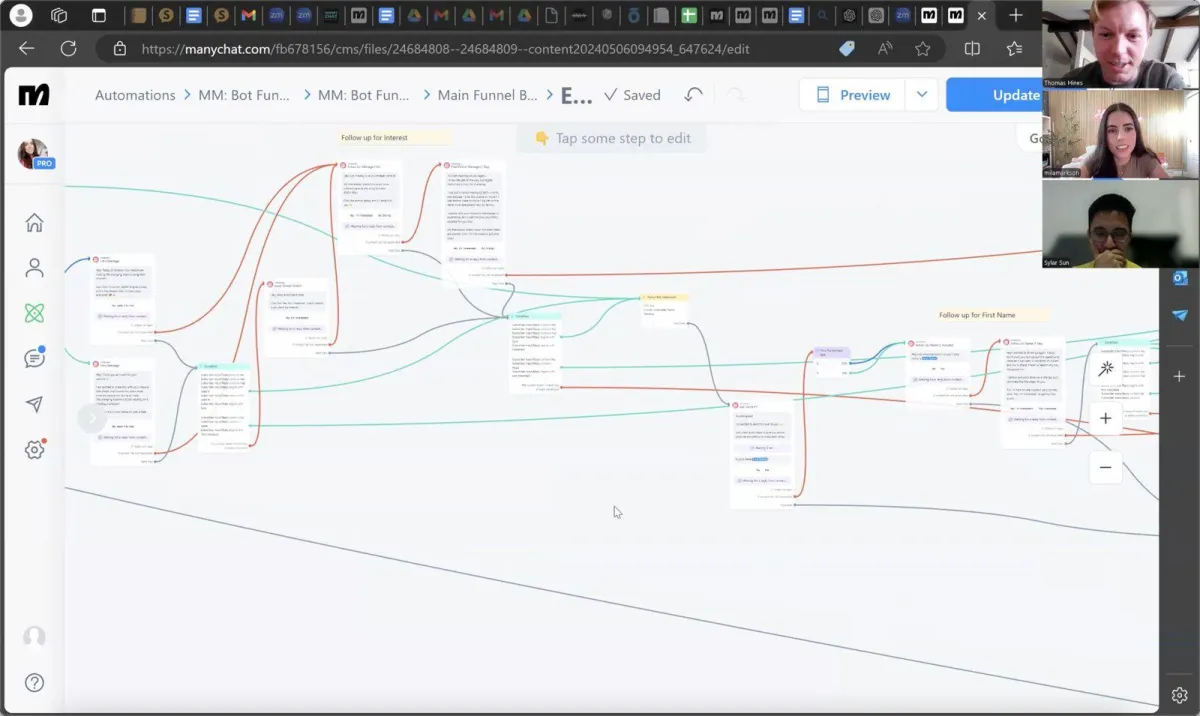Viewport: 1200px width, 716px height.
Task: Open the Main Funnel B... breadcrumb
Action: click(x=489, y=95)
